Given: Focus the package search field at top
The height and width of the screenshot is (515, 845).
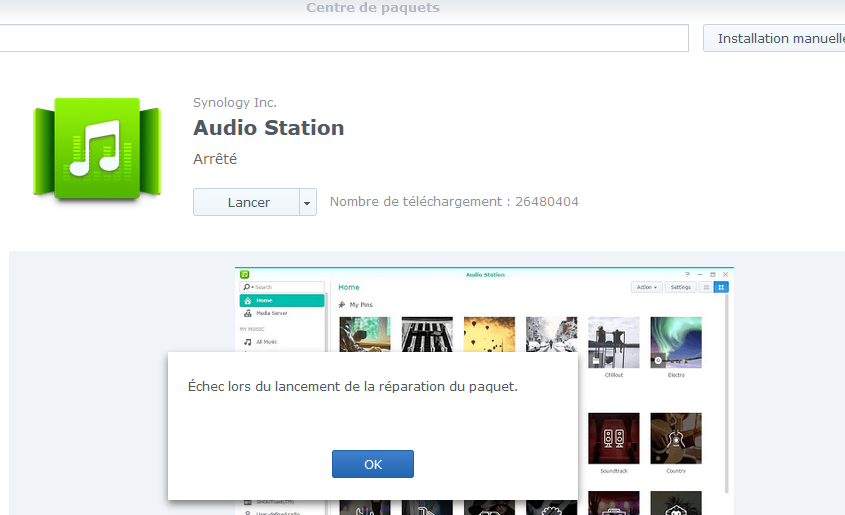Looking at the screenshot, I should point(344,38).
